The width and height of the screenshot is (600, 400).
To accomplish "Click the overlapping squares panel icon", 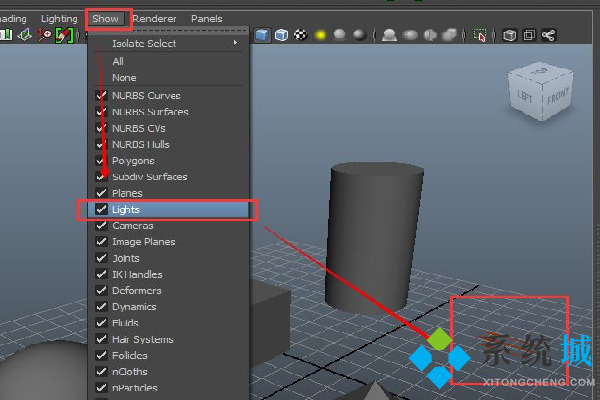I will [529, 35].
